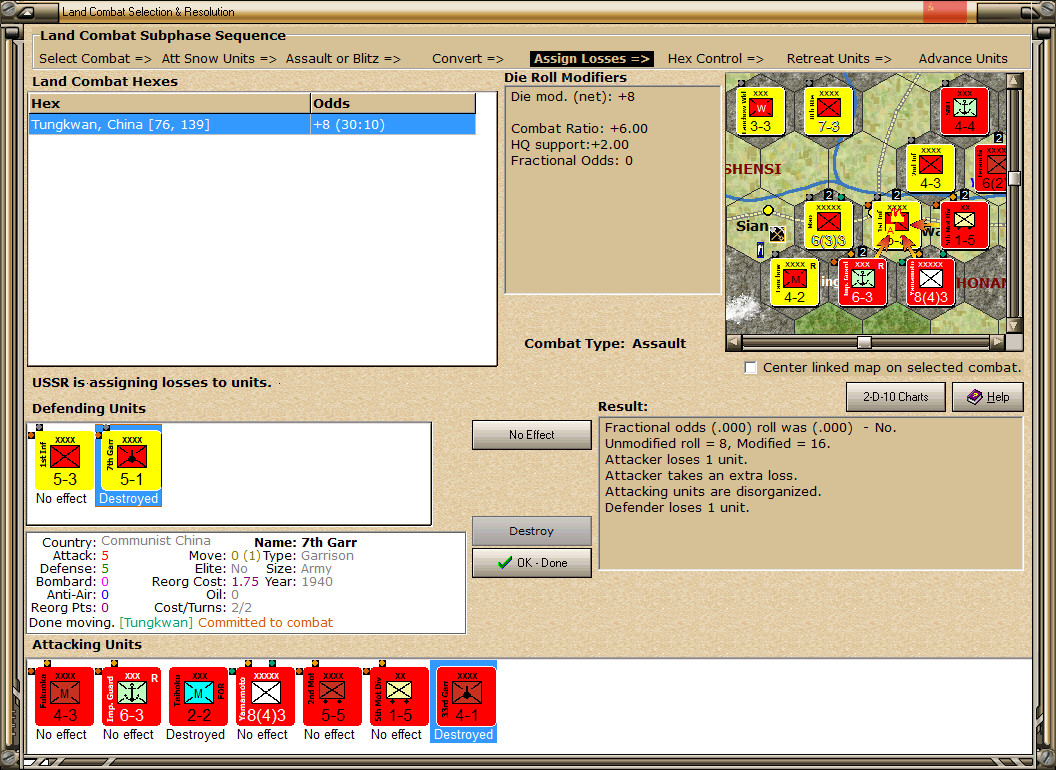Click the Advance Units subphase step

963,59
